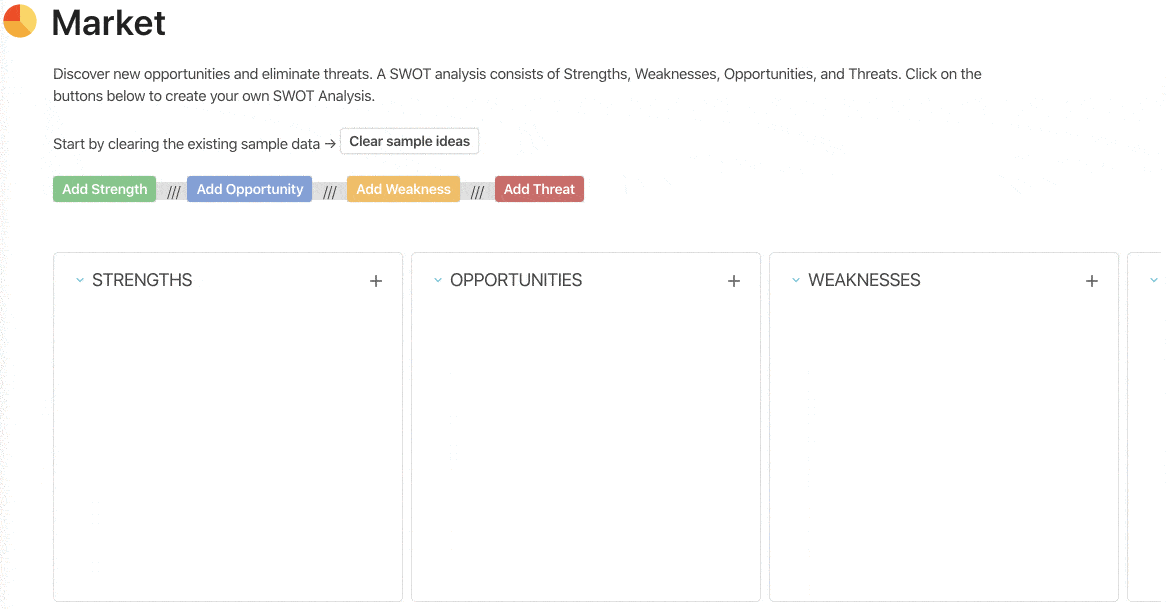The height and width of the screenshot is (612, 1166).
Task: Click the chevron on the partially visible rightmost column
Action: 1153,281
